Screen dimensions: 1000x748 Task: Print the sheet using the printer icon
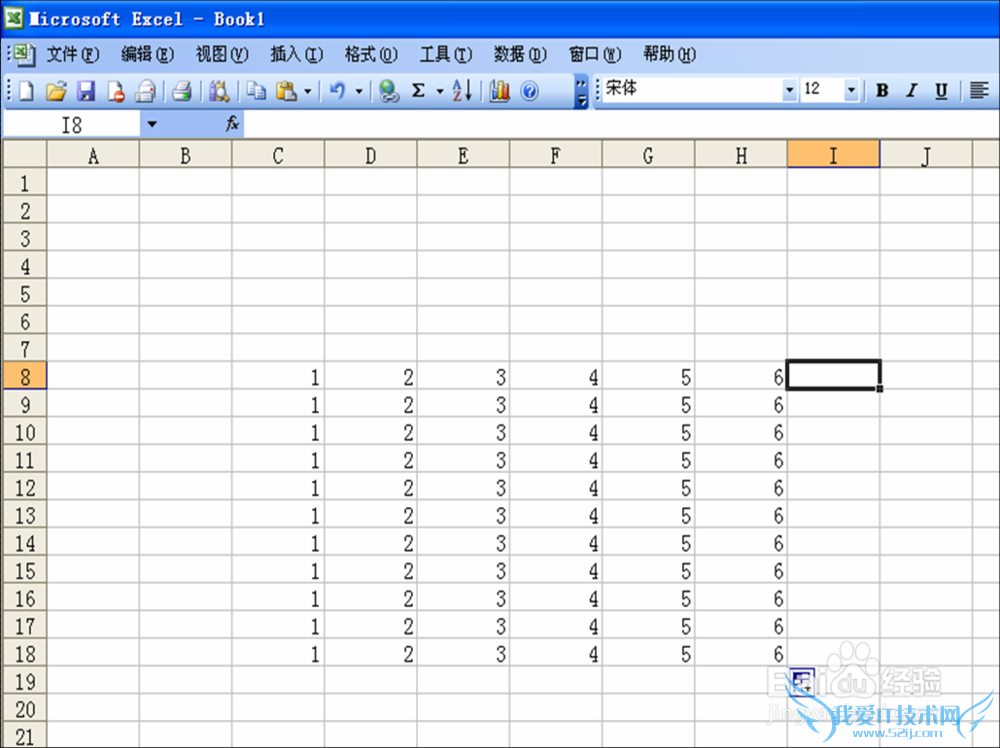coord(182,91)
